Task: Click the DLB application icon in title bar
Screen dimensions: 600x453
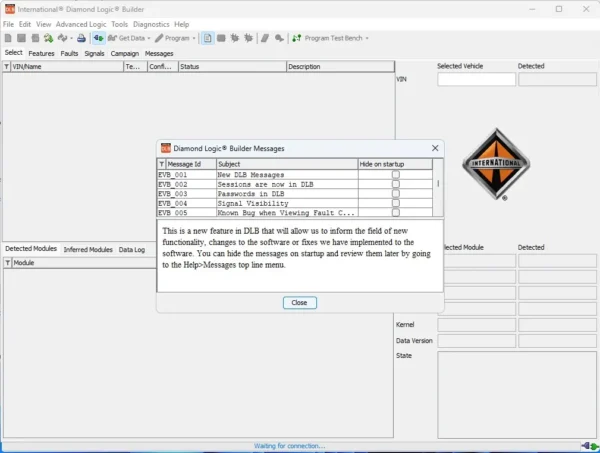Action: point(10,9)
